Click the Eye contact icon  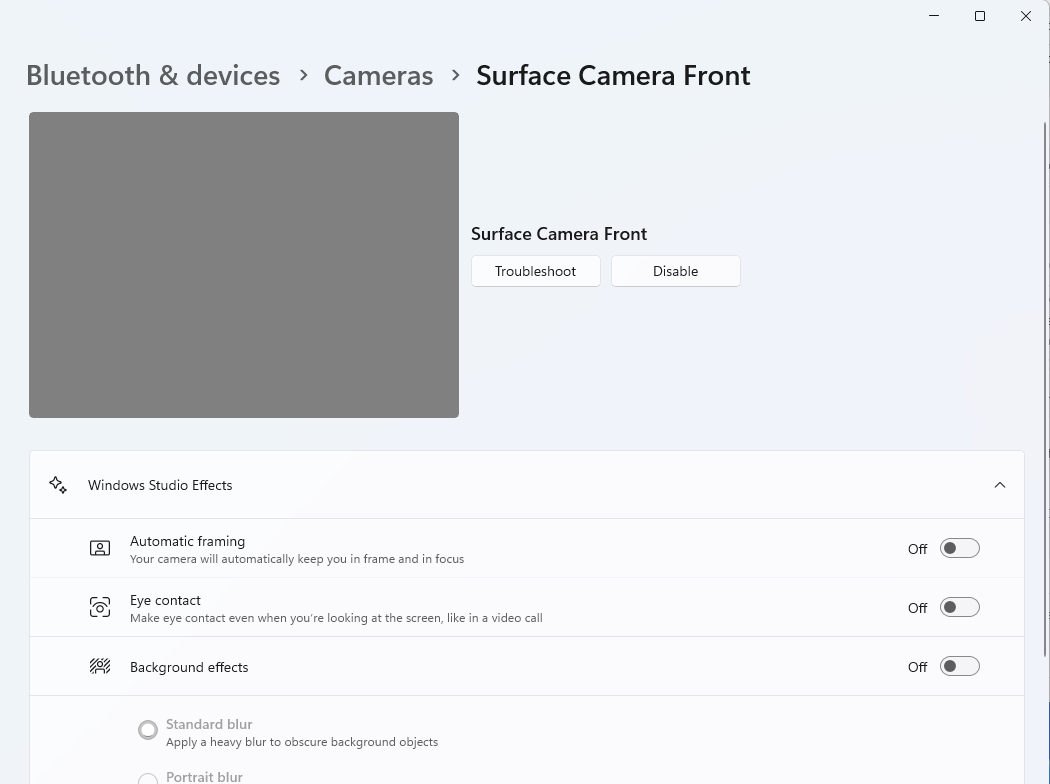(100, 607)
